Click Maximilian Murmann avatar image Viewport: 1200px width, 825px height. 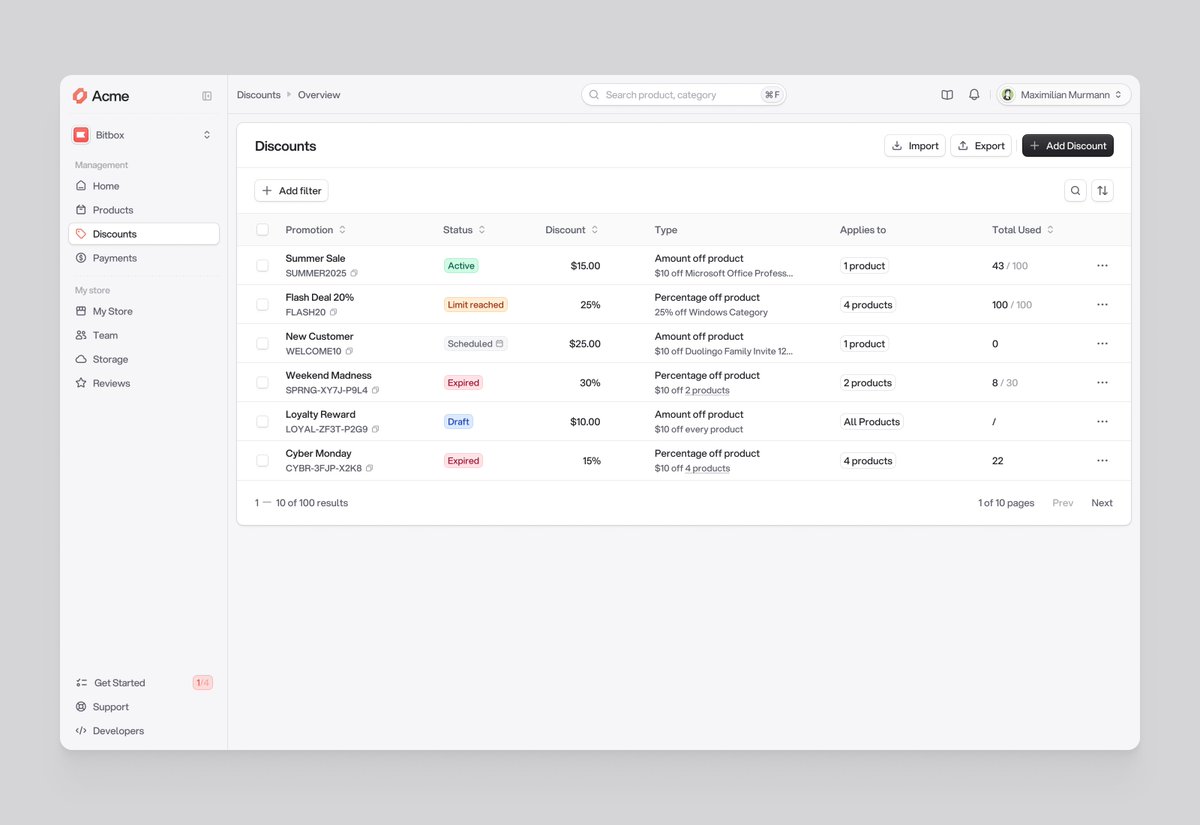1008,95
